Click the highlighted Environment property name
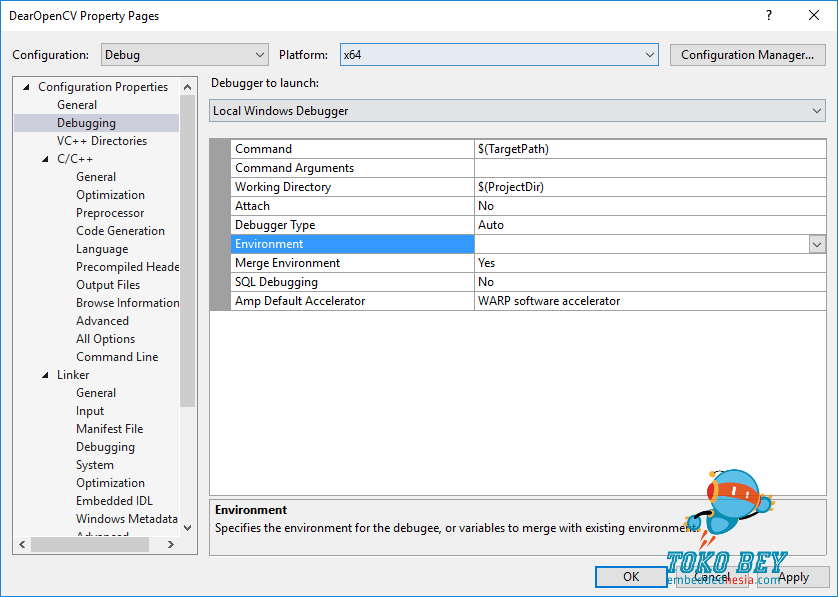 point(353,244)
